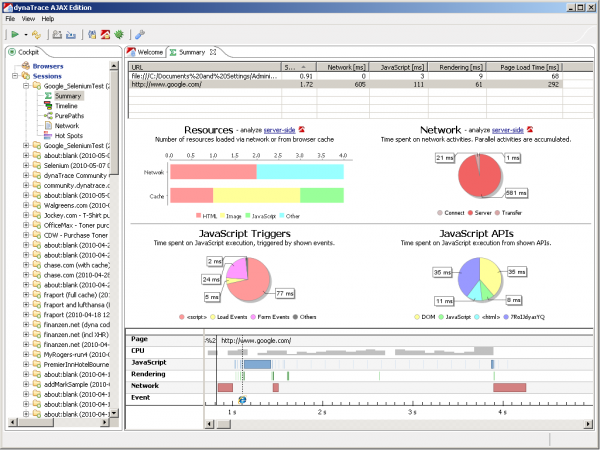Screen dimensions: 600x450
Task: Expand the chase.com (with cache) session
Action: coord(26,265)
